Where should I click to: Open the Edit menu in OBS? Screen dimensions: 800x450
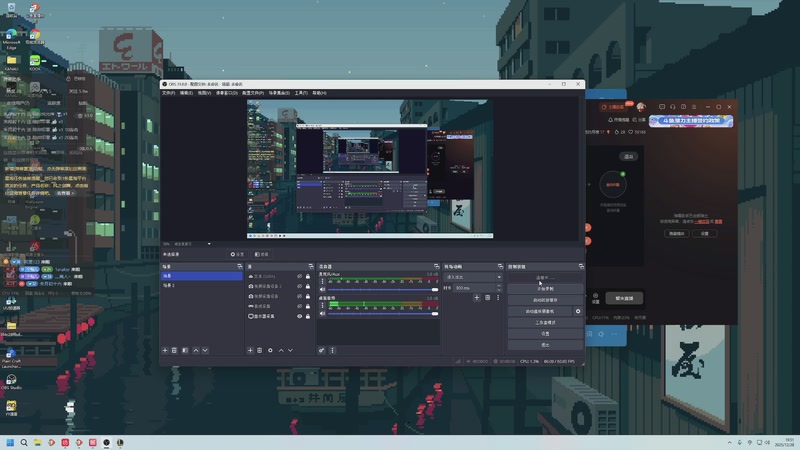coord(186,93)
